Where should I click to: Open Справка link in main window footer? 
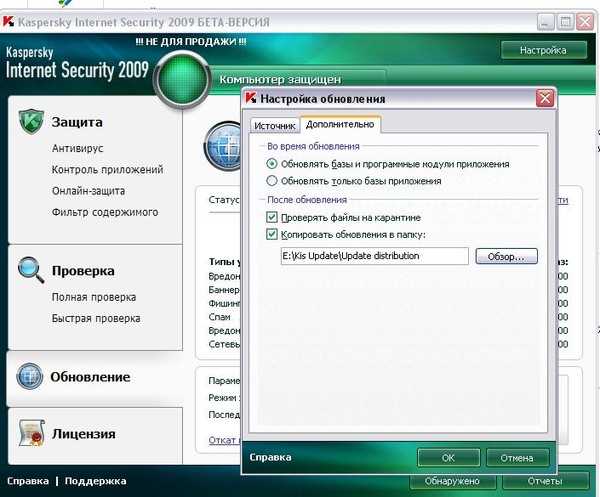click(28, 481)
